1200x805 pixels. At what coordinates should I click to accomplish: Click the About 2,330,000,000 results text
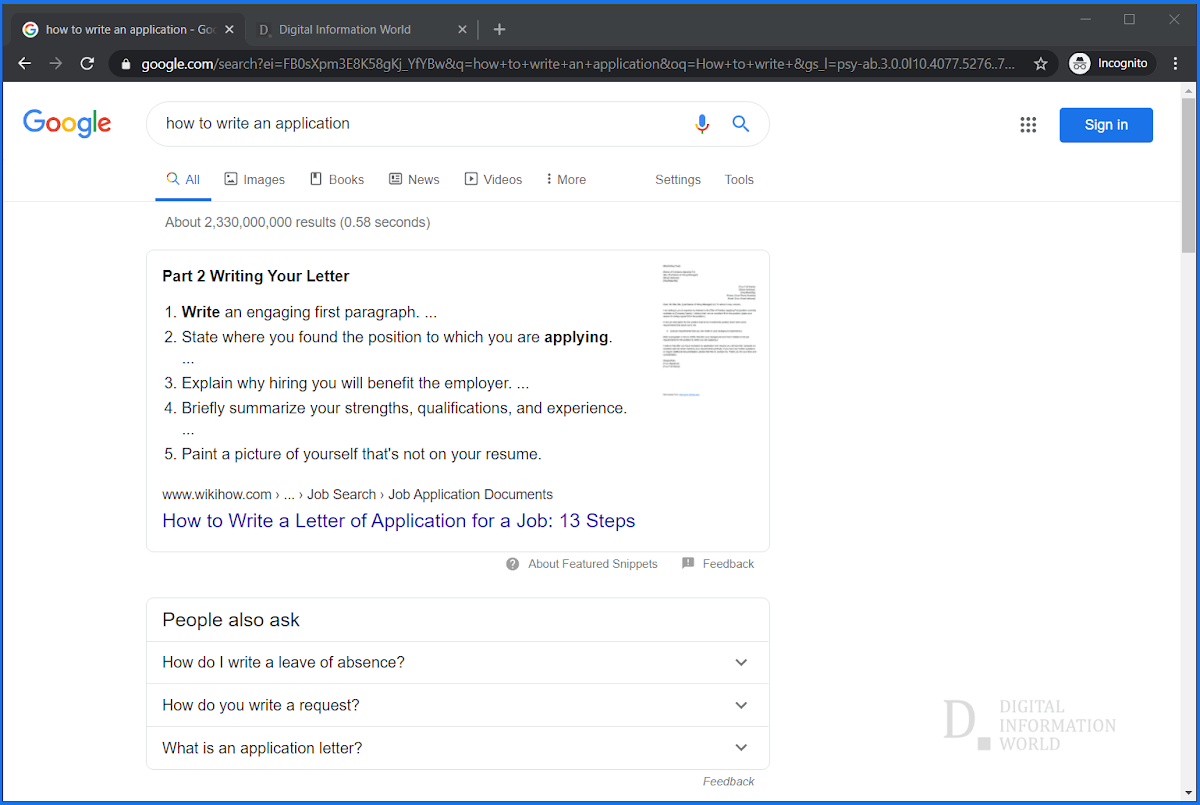coord(298,222)
